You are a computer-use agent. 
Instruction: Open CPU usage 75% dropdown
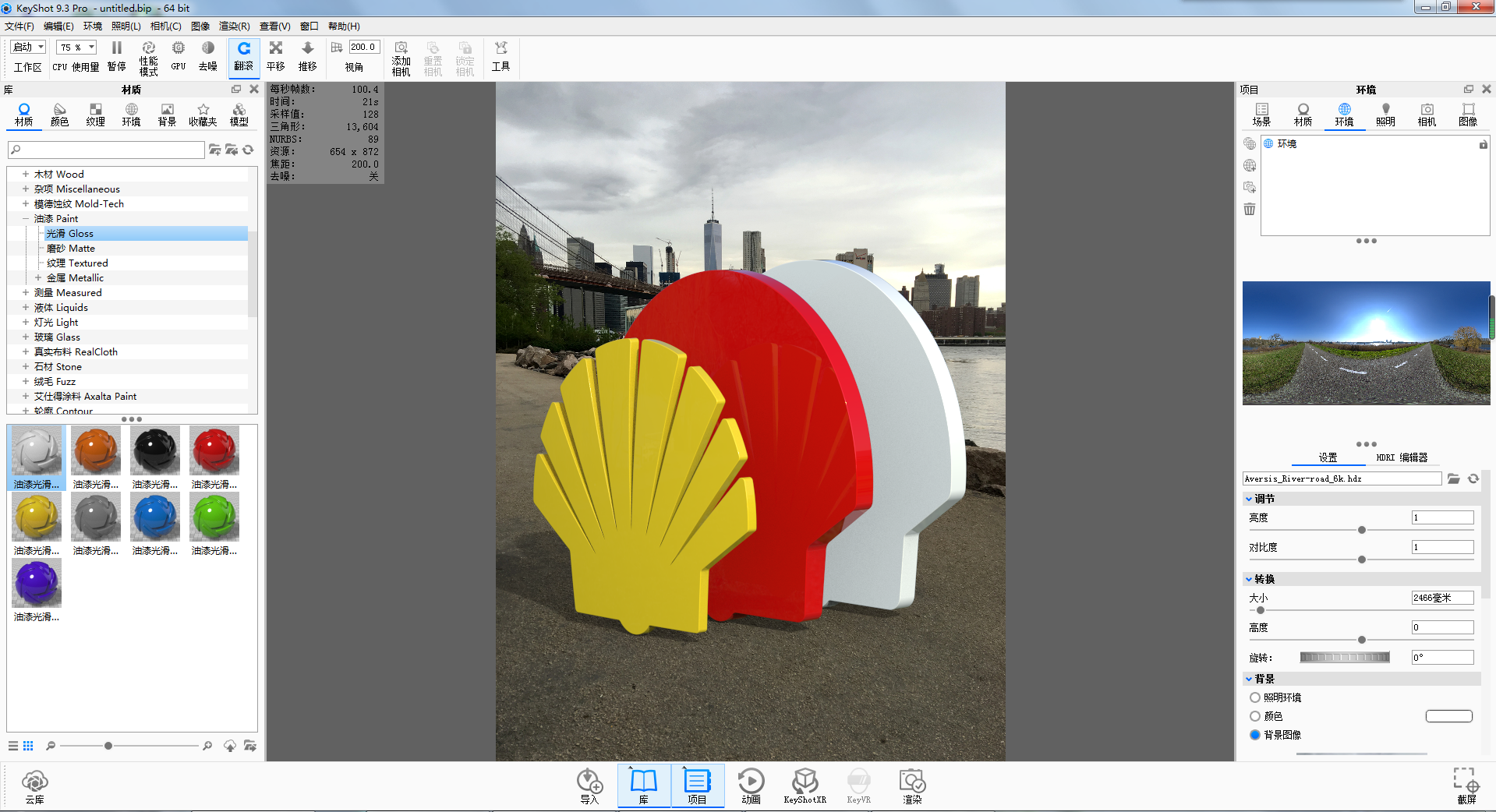point(76,47)
